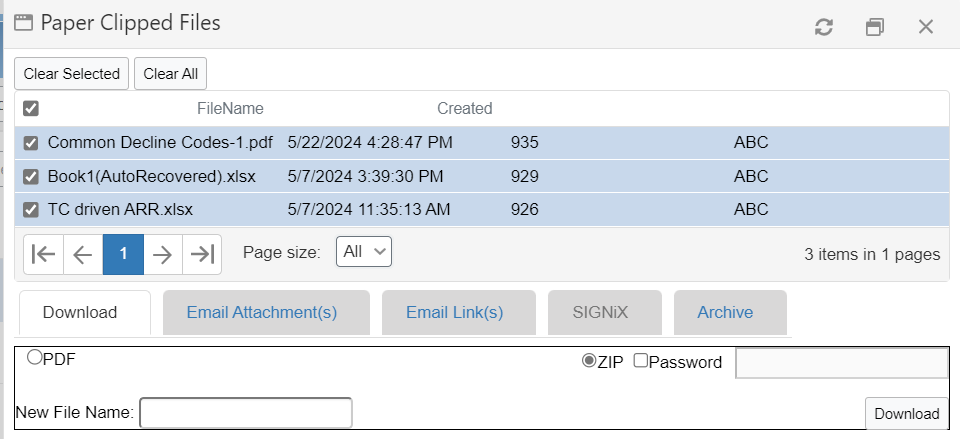Jump to last page of results
This screenshot has height=439, width=960.
[x=202, y=254]
